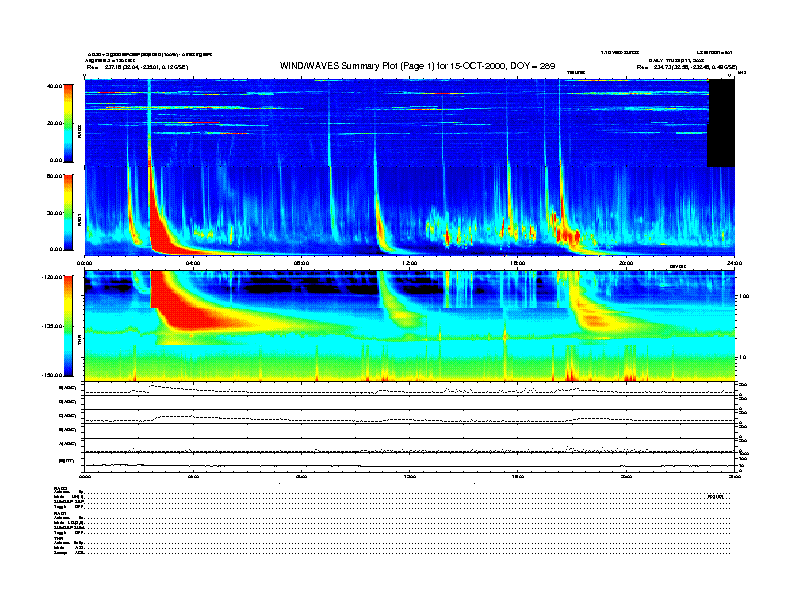Click 20:00 tick label on bottom line-plot axis
The height and width of the screenshot is (612, 792).
[x=626, y=476]
